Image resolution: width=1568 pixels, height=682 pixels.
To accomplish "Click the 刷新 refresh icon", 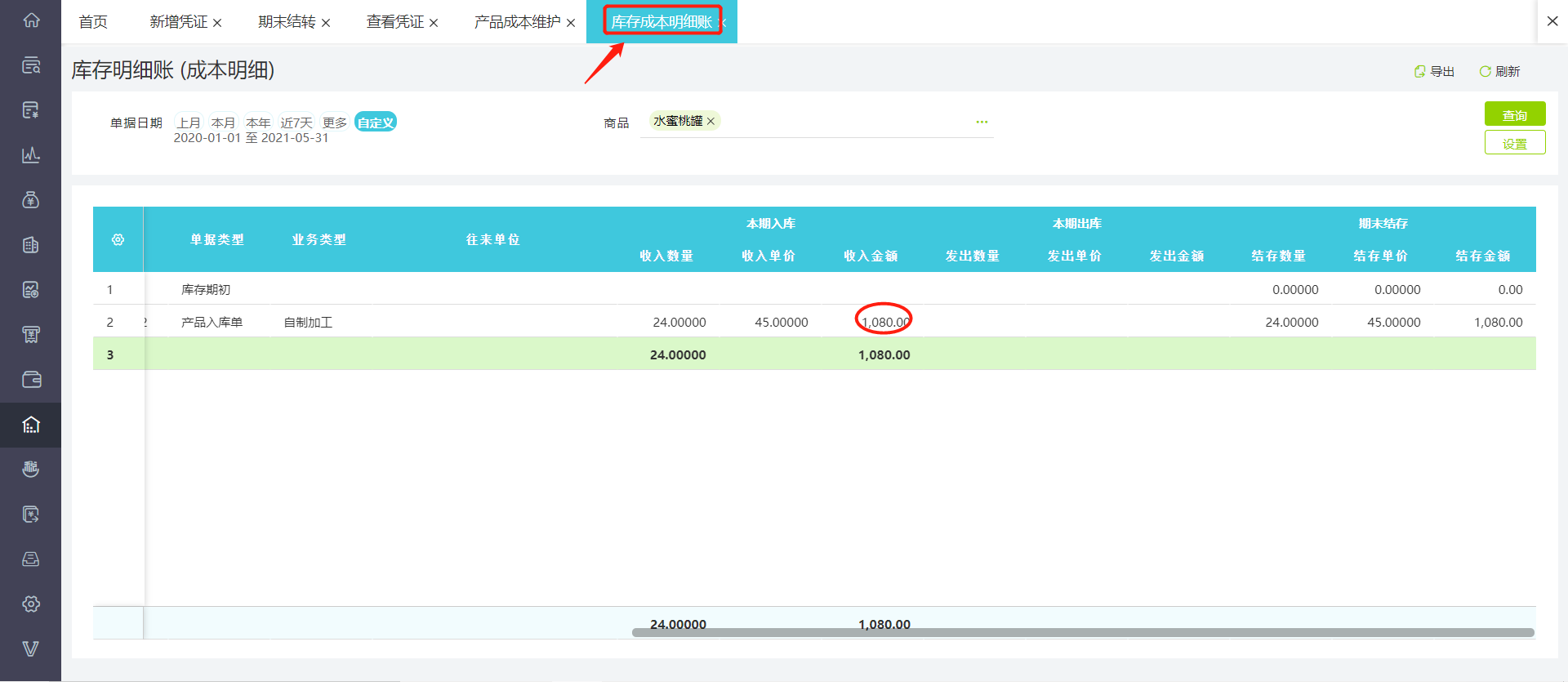I will (1485, 72).
